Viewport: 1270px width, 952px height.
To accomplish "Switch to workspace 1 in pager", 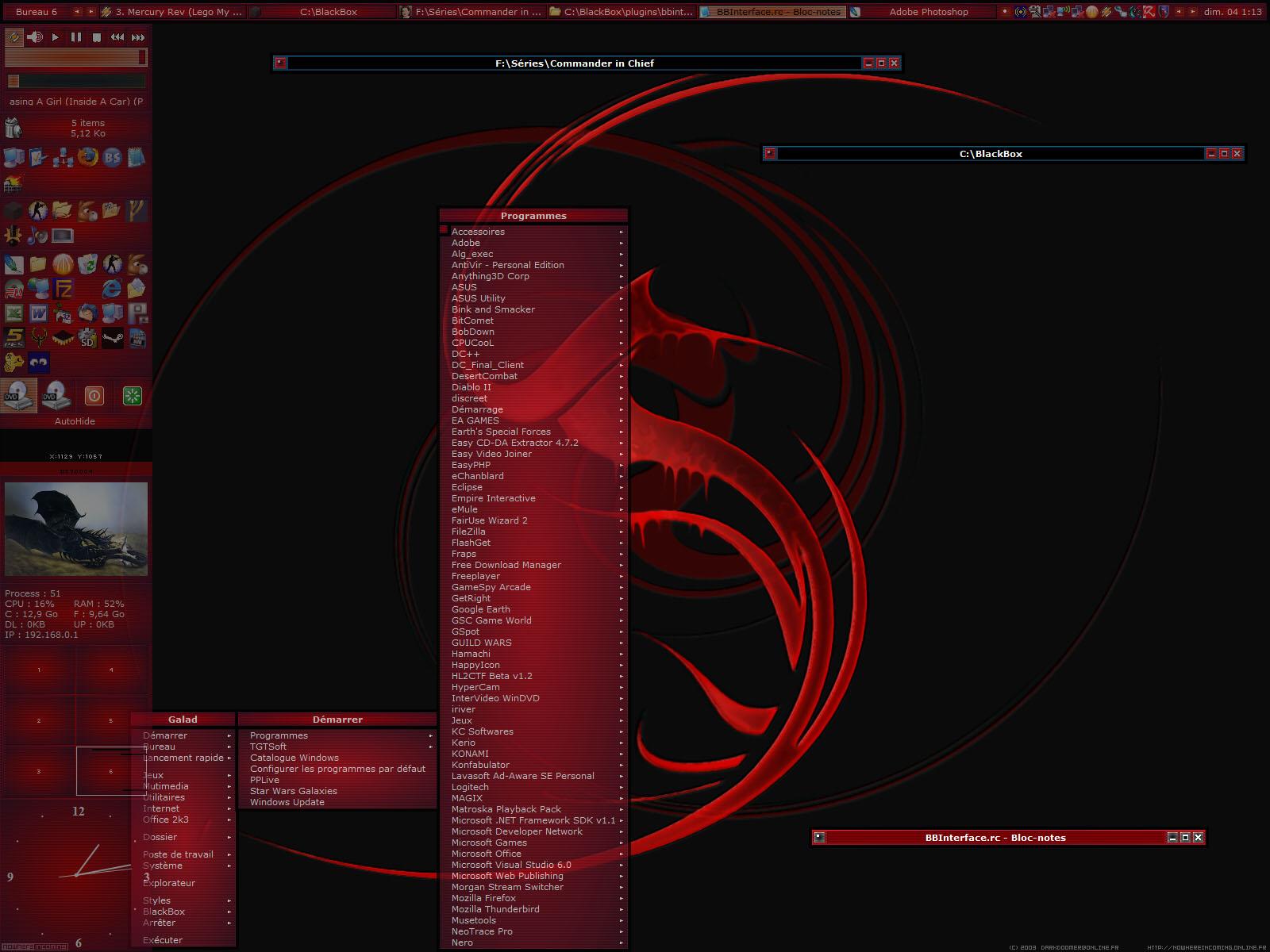I will (x=39, y=670).
